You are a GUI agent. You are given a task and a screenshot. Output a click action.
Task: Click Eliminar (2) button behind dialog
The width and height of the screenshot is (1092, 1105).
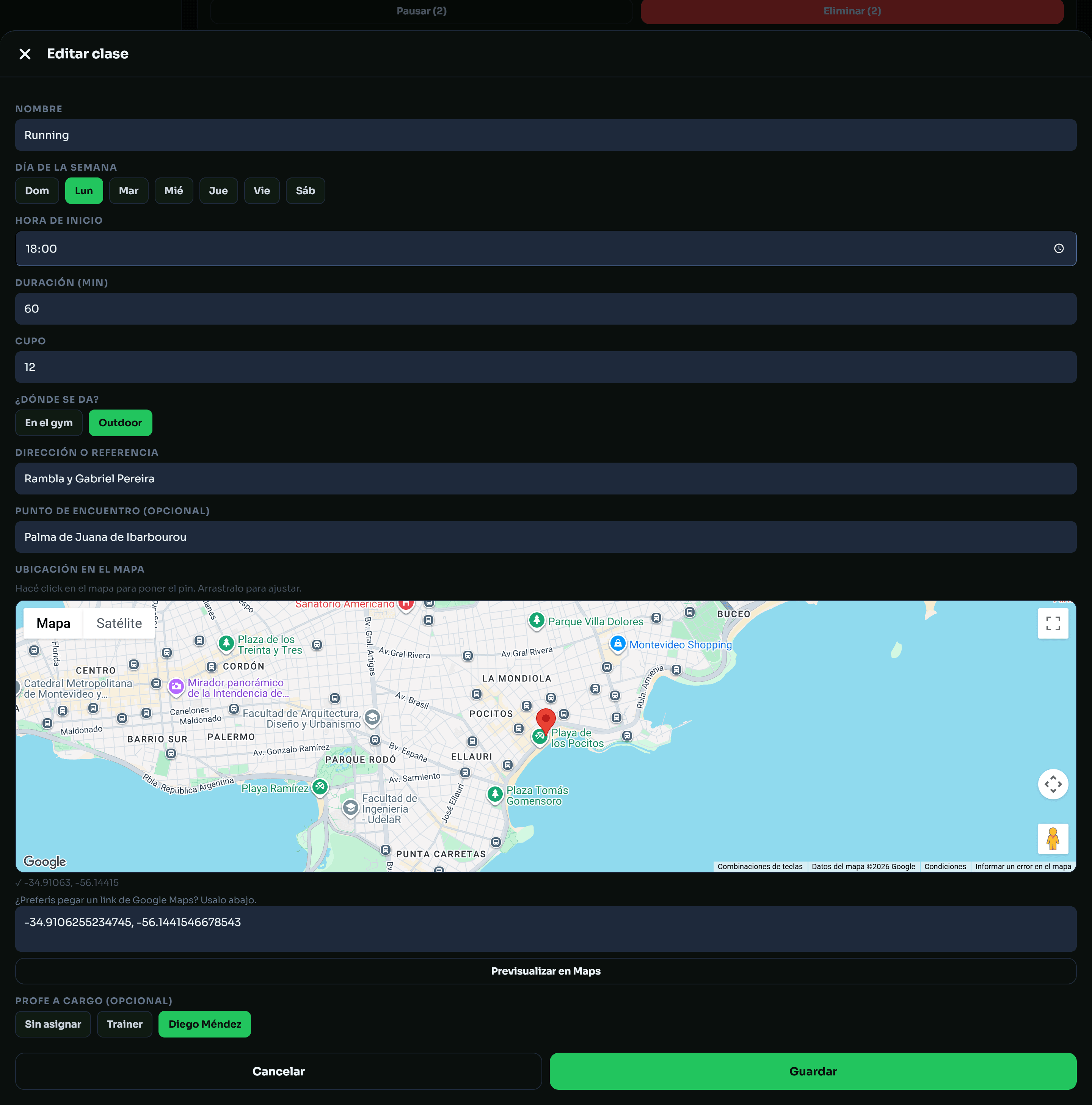click(x=852, y=11)
